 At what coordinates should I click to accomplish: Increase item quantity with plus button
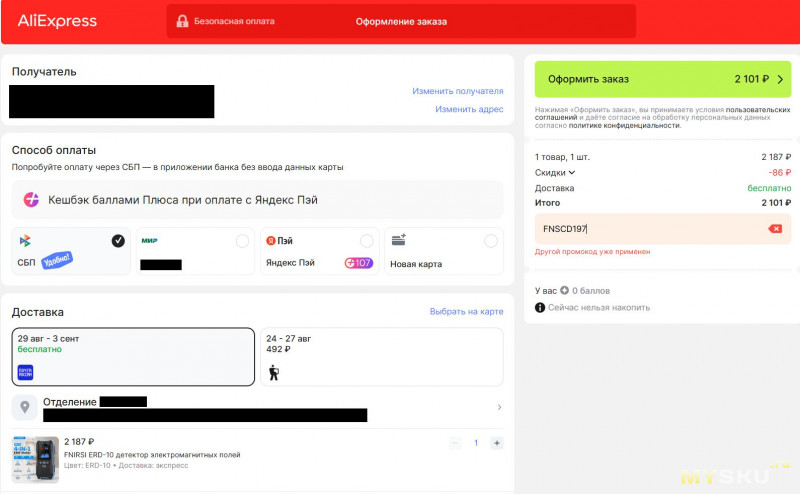[496, 443]
